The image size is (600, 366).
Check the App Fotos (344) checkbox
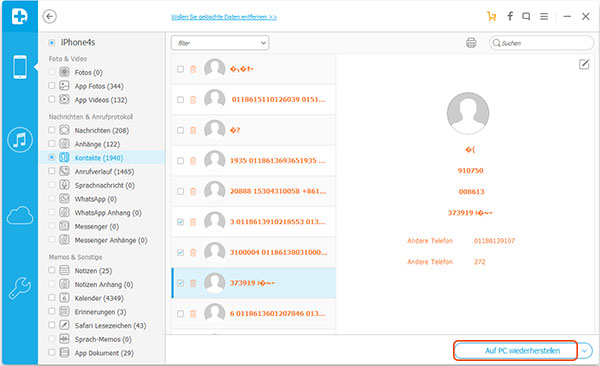coord(52,85)
